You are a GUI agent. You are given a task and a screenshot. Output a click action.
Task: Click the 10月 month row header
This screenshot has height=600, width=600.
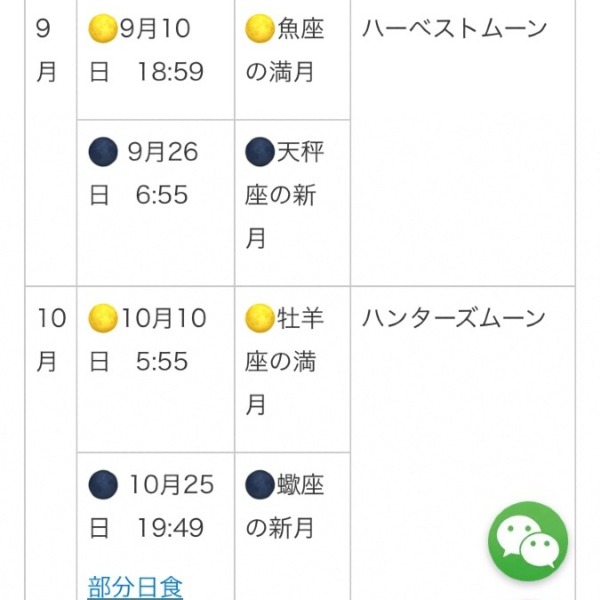click(51, 340)
